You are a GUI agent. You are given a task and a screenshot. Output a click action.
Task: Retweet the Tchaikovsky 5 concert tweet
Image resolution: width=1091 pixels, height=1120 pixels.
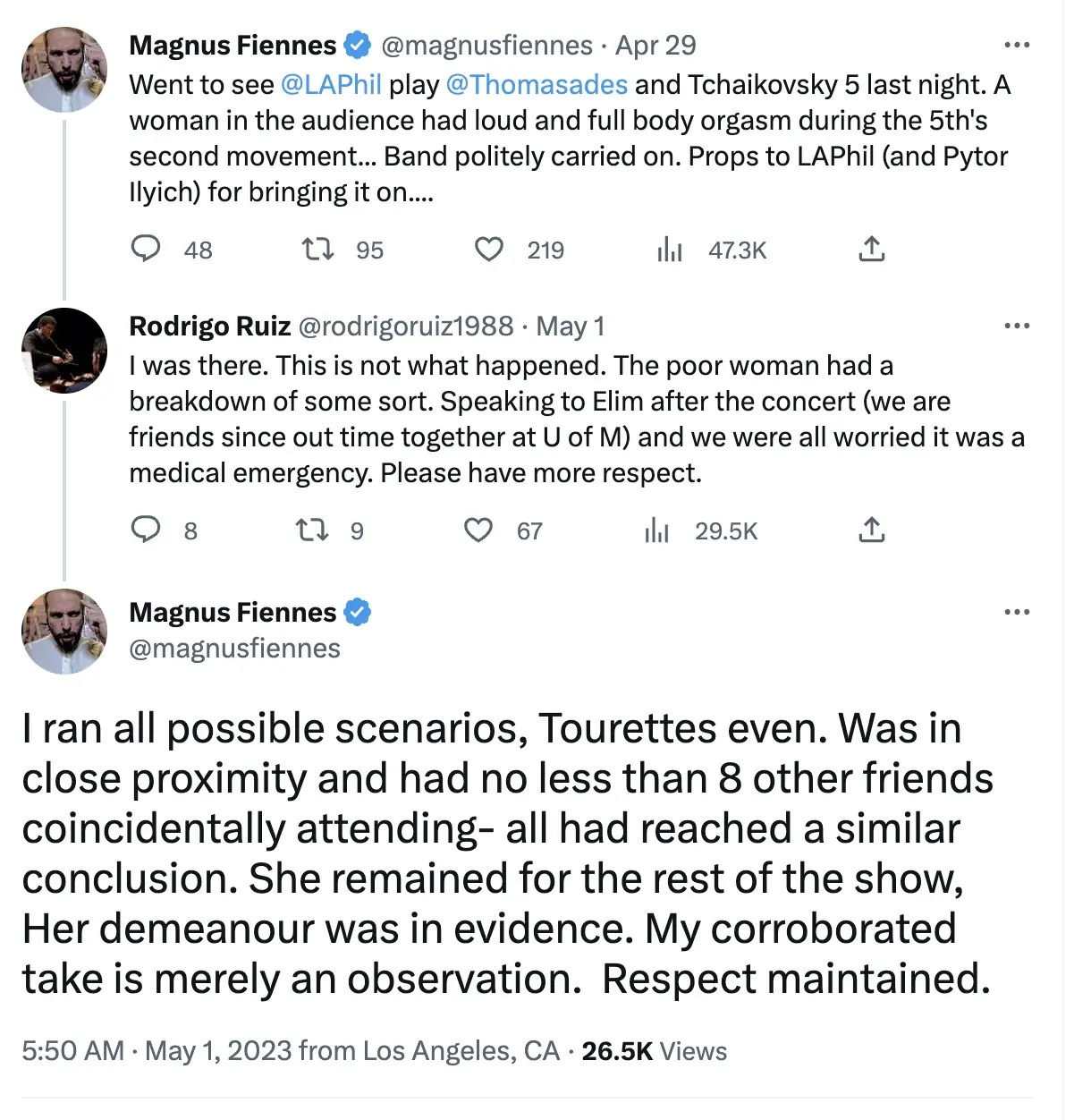tap(317, 249)
